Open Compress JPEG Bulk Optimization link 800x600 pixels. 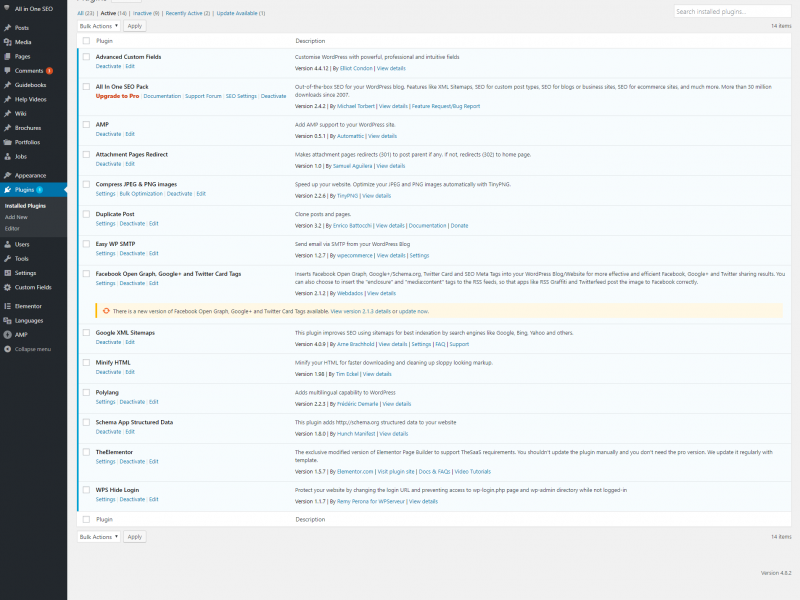[141, 194]
